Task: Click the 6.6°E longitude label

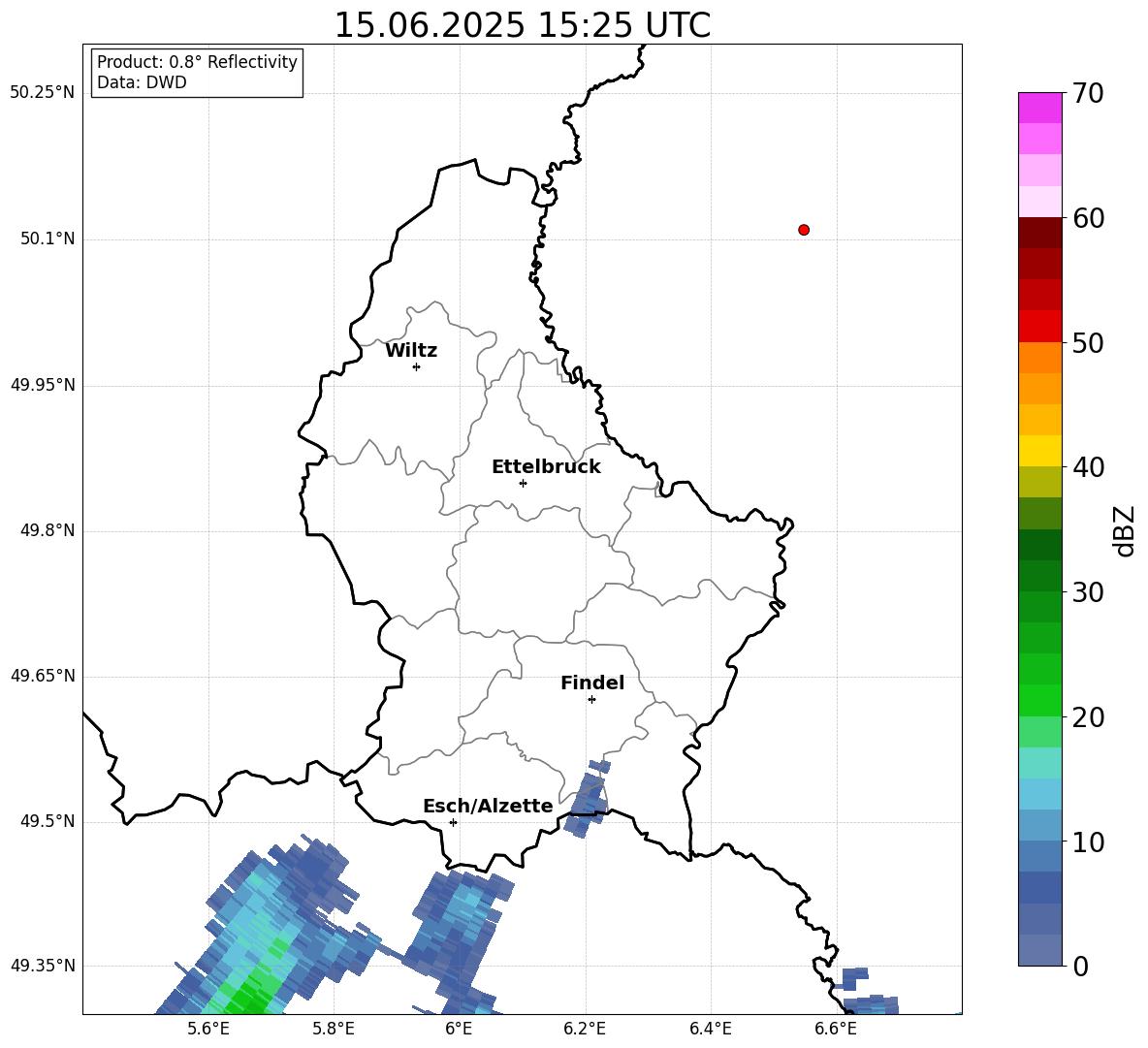Action: coord(836,1029)
